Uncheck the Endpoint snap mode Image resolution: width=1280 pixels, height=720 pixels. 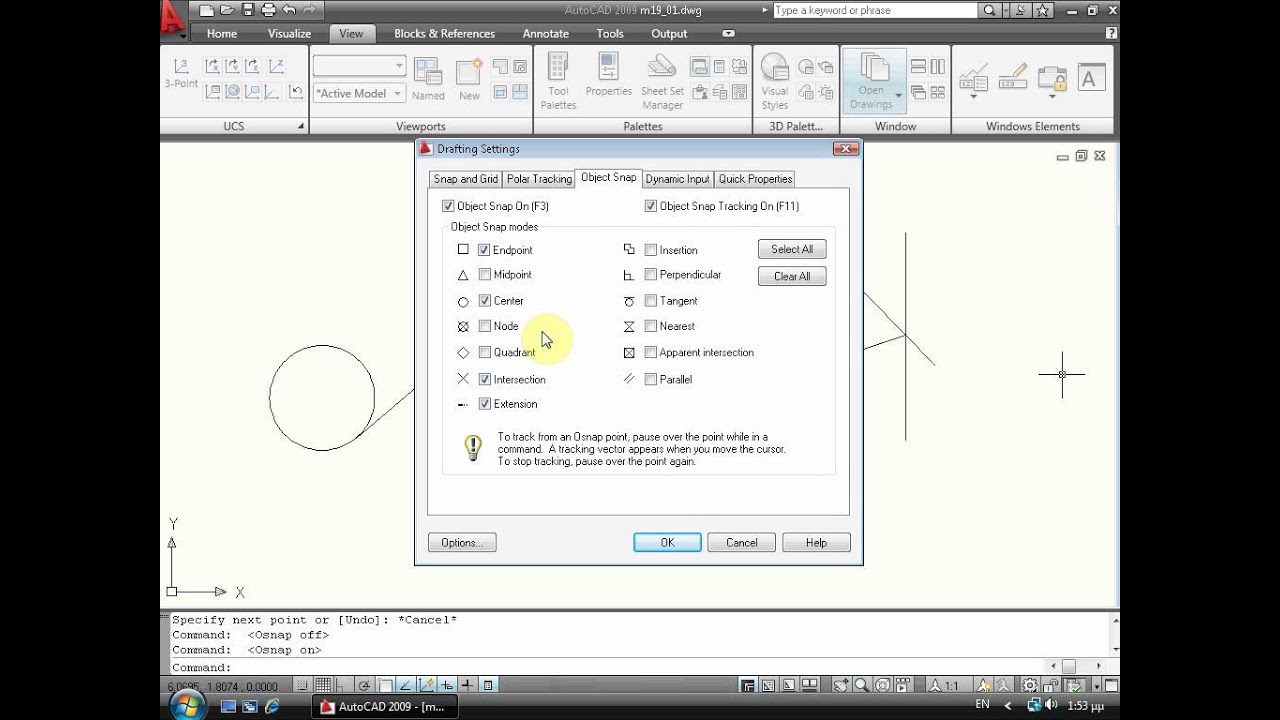(x=484, y=250)
